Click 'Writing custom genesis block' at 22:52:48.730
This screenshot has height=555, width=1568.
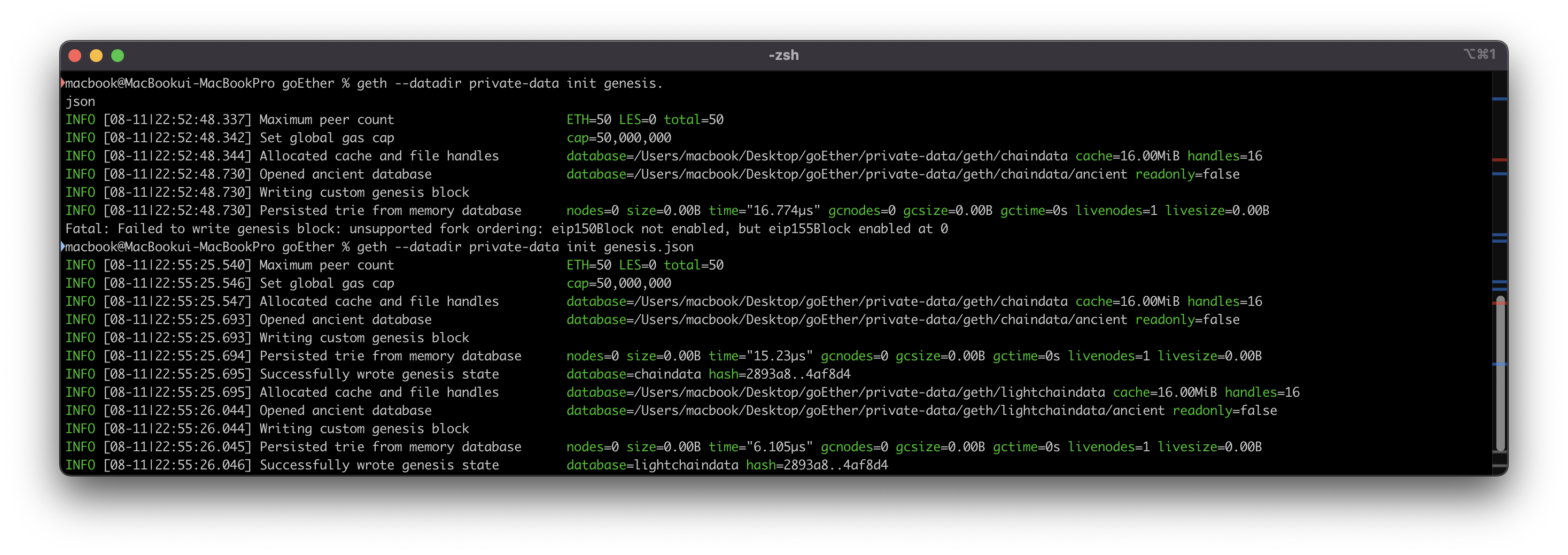(364, 192)
